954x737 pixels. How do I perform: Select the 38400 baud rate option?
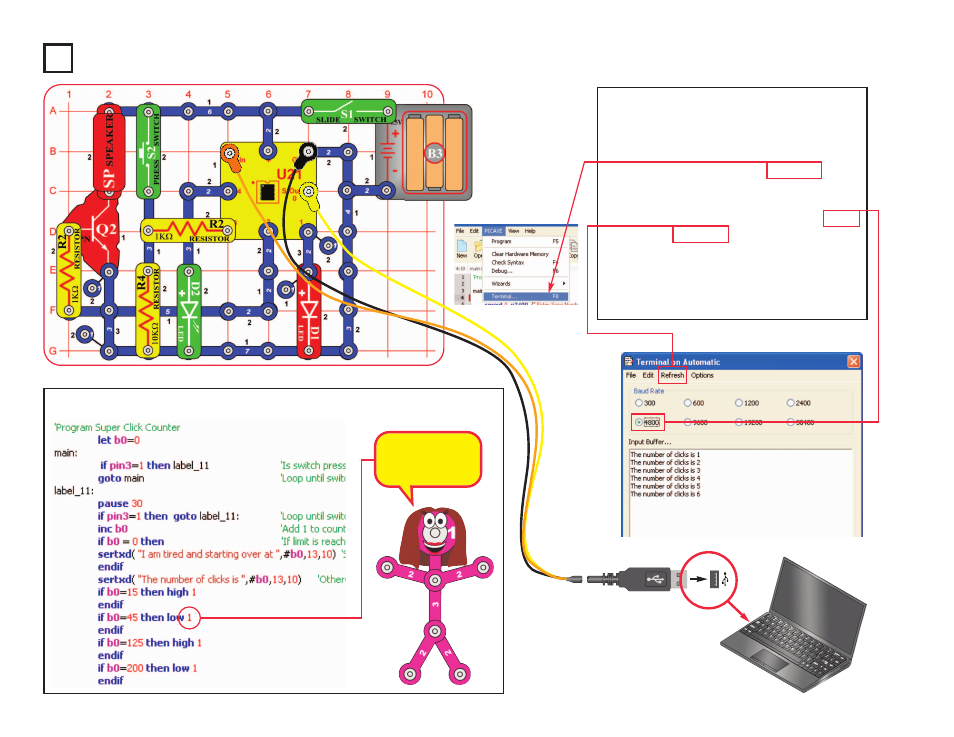[x=801, y=422]
